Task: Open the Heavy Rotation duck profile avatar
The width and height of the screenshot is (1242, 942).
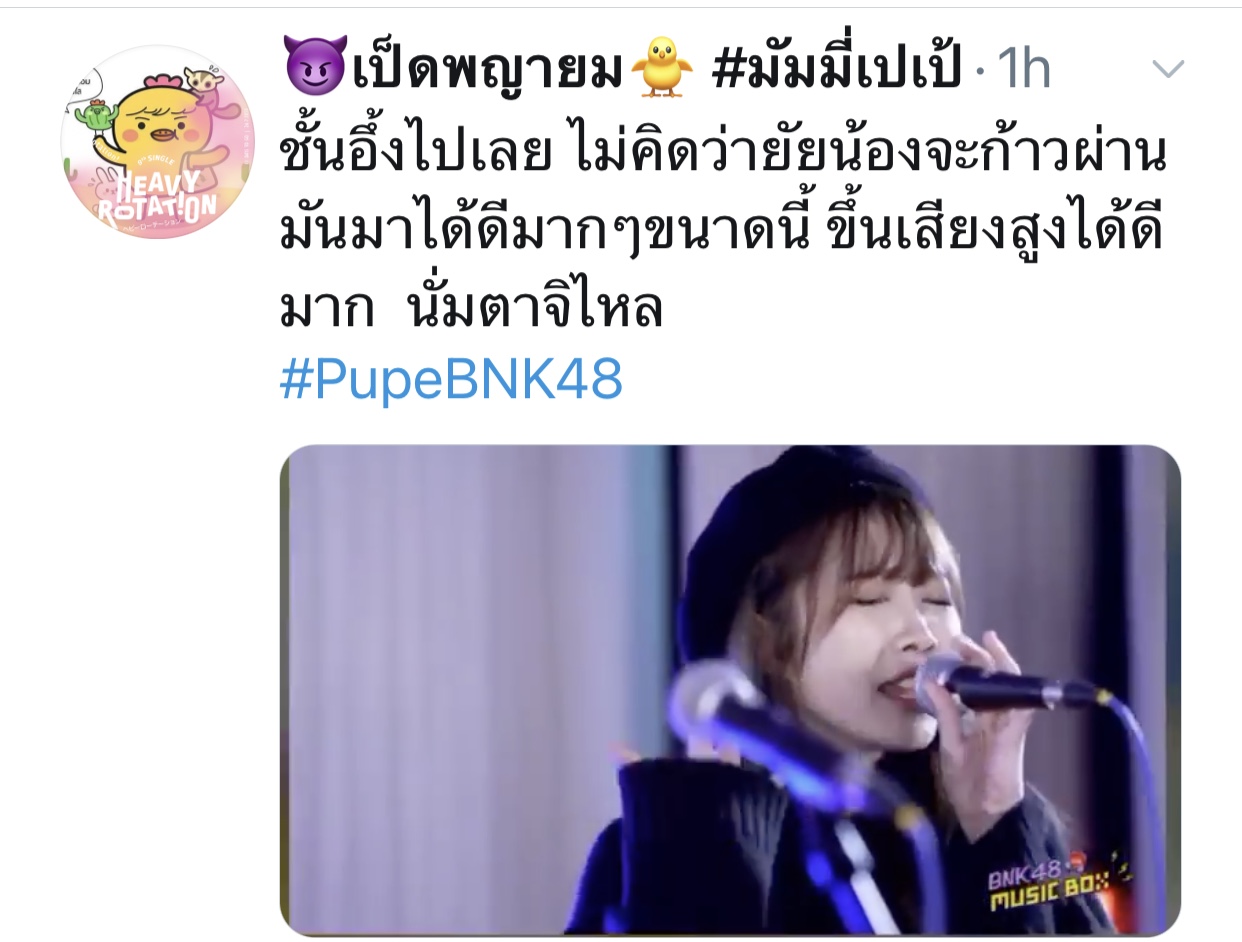Action: tap(158, 141)
